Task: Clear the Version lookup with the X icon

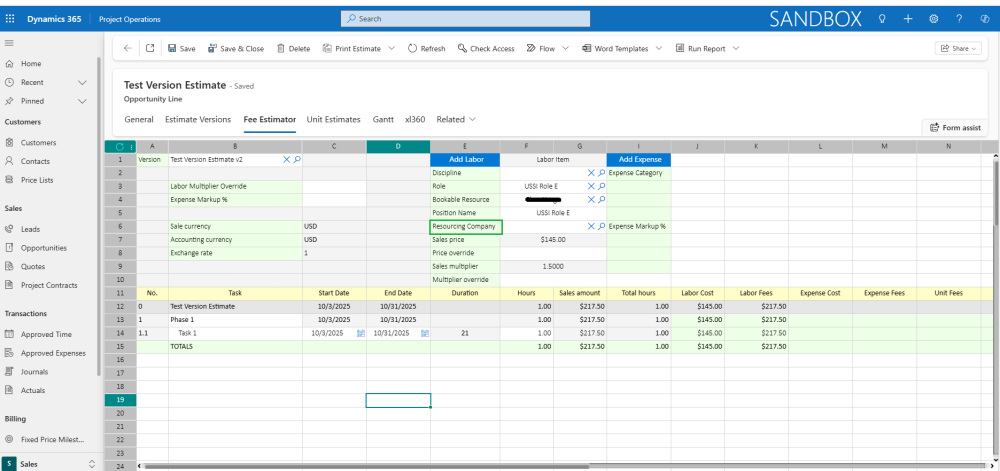Action: click(287, 159)
